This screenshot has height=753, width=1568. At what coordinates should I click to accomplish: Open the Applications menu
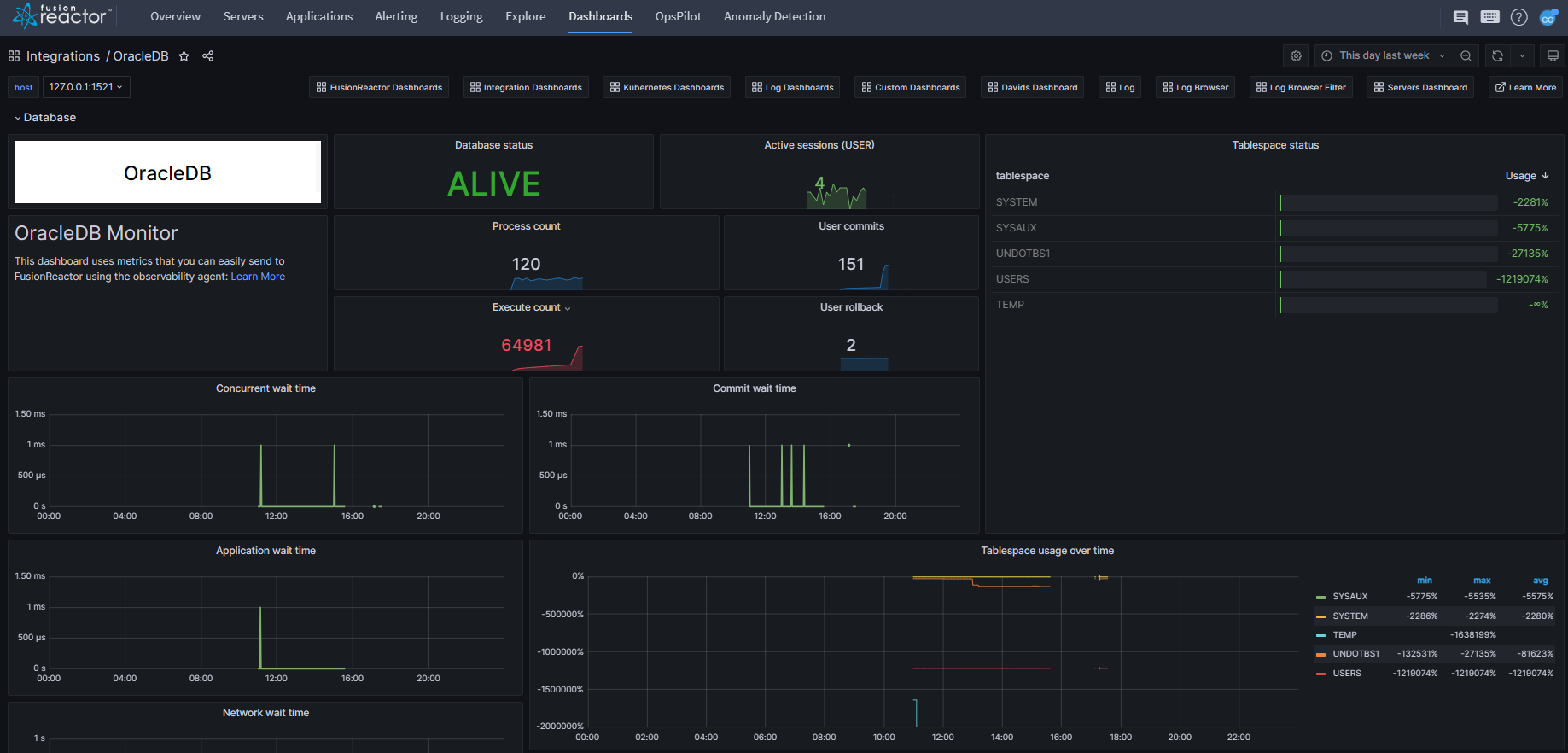pyautogui.click(x=319, y=17)
